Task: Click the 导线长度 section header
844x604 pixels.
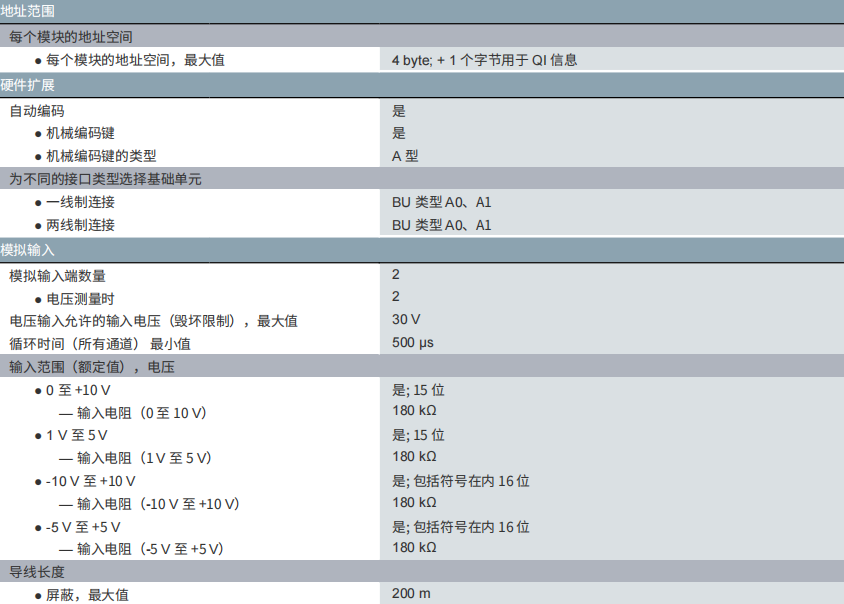Action: [37, 571]
